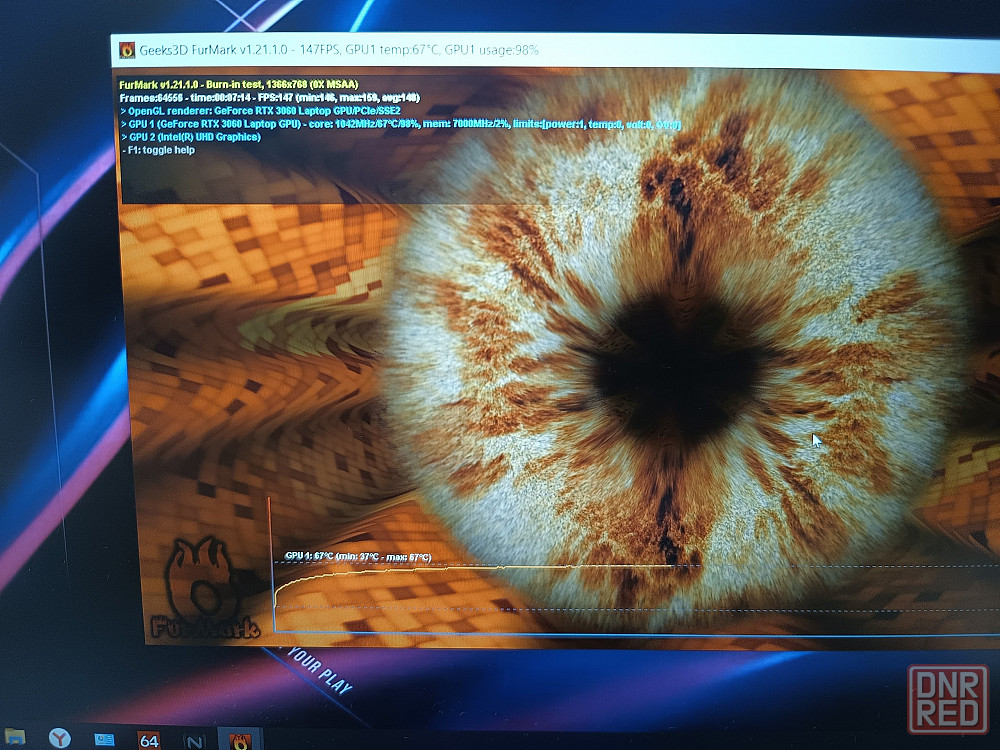The width and height of the screenshot is (1000, 750).
Task: Switch to AIDA64 in the taskbar
Action: 149,740
